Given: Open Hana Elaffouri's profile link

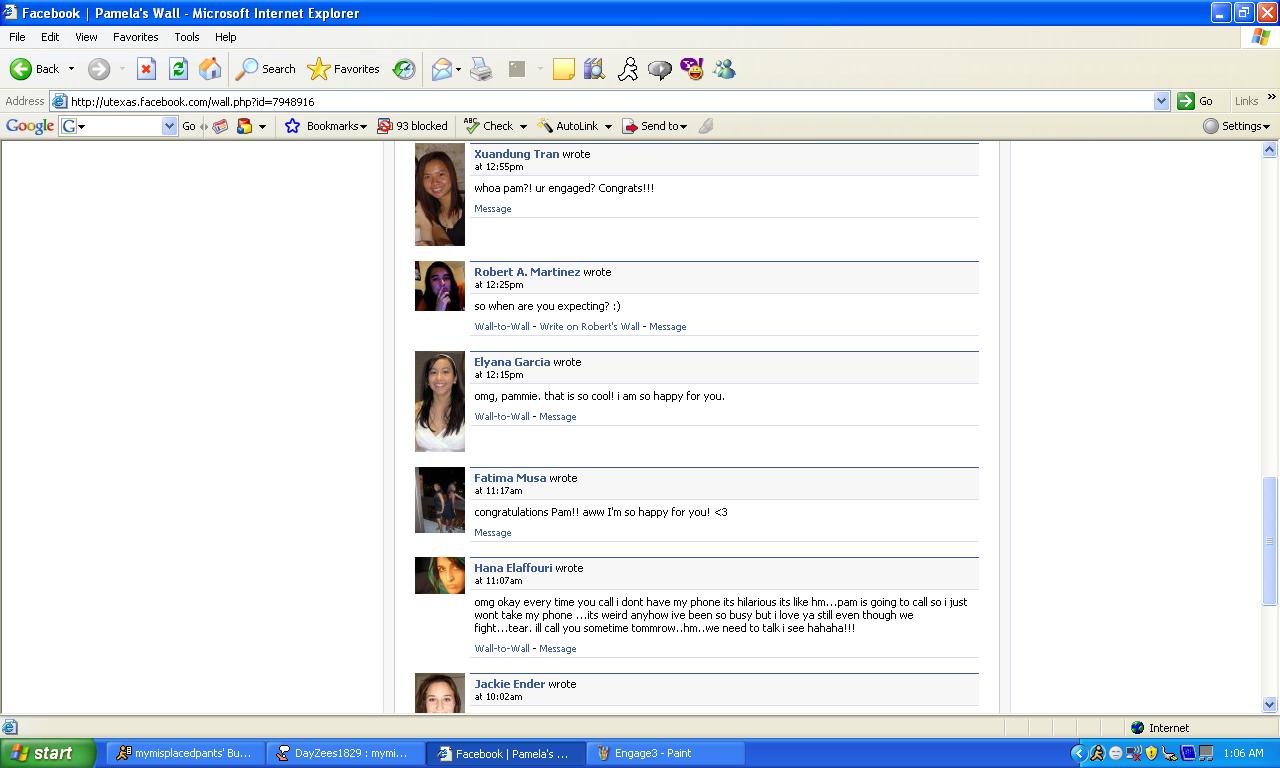Looking at the screenshot, I should [513, 568].
